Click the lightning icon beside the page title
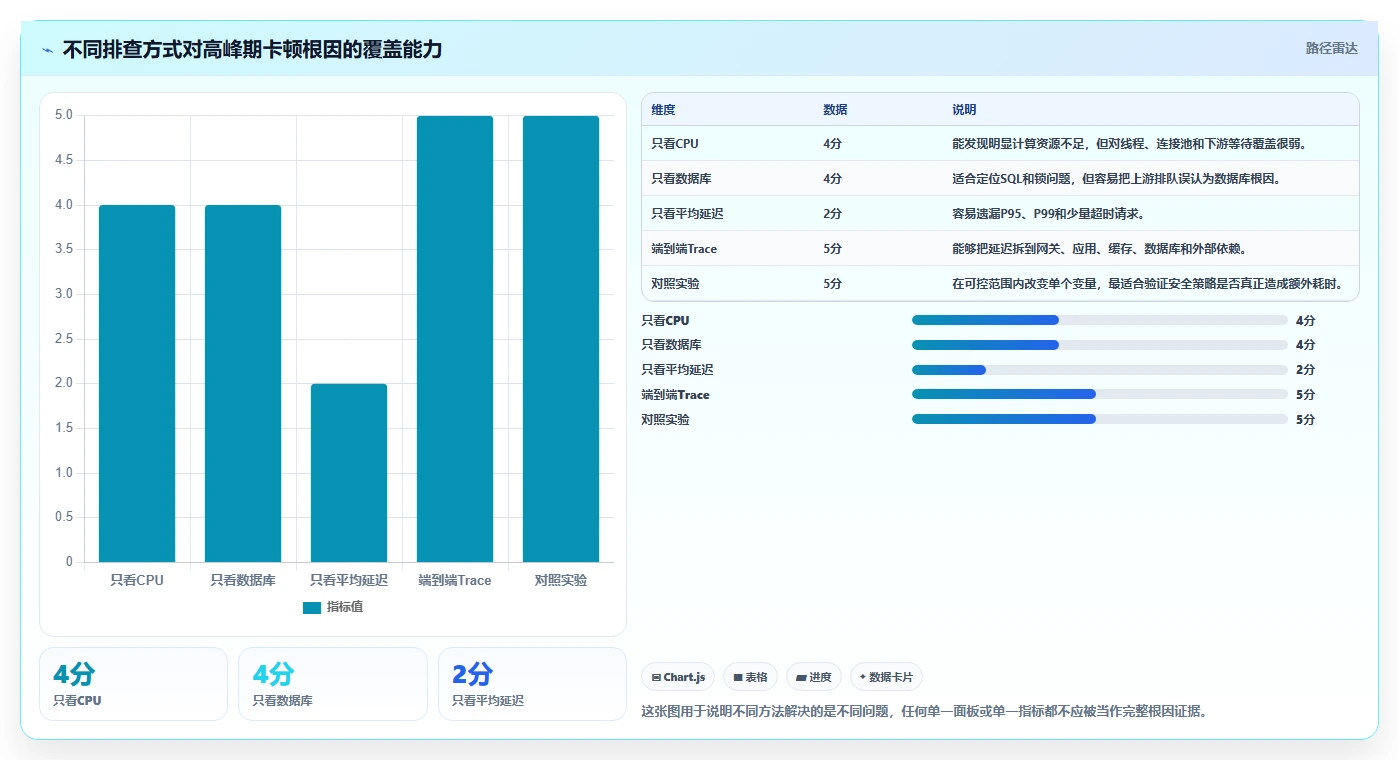This screenshot has width=1399, height=760. click(x=48, y=50)
